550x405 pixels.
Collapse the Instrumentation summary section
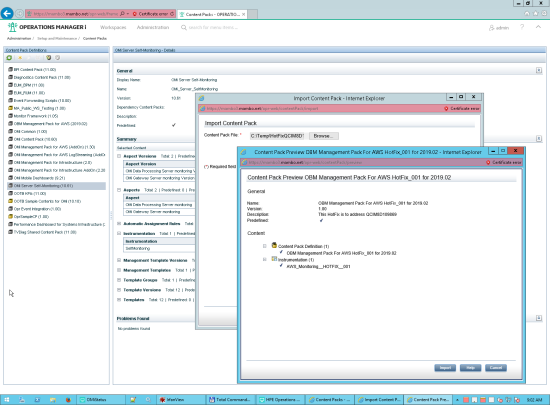coord(119,233)
